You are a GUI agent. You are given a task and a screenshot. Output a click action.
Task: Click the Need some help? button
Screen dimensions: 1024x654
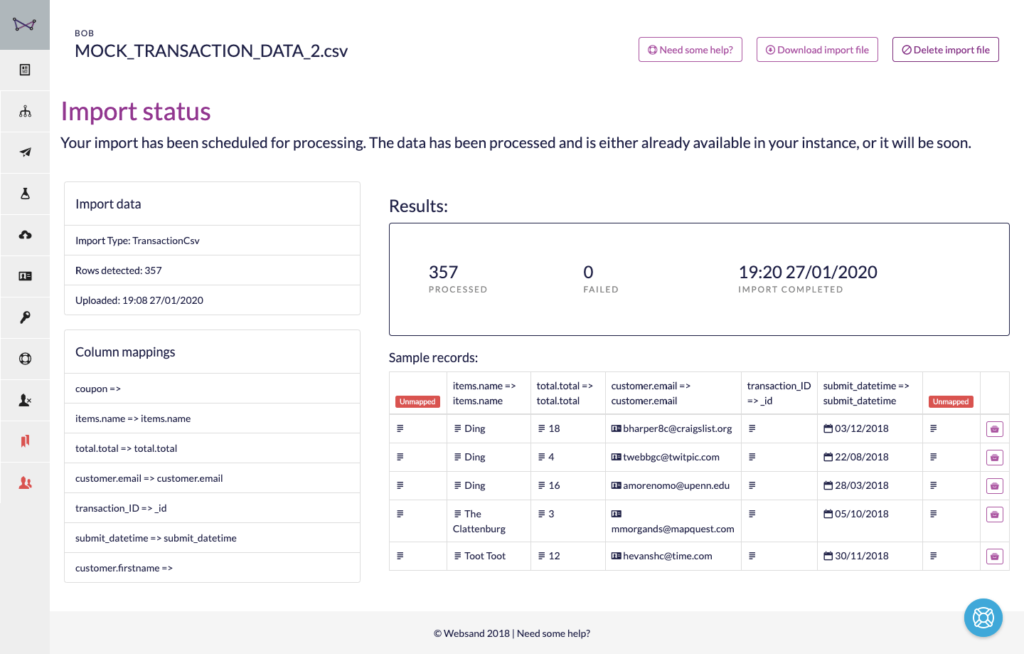point(690,49)
